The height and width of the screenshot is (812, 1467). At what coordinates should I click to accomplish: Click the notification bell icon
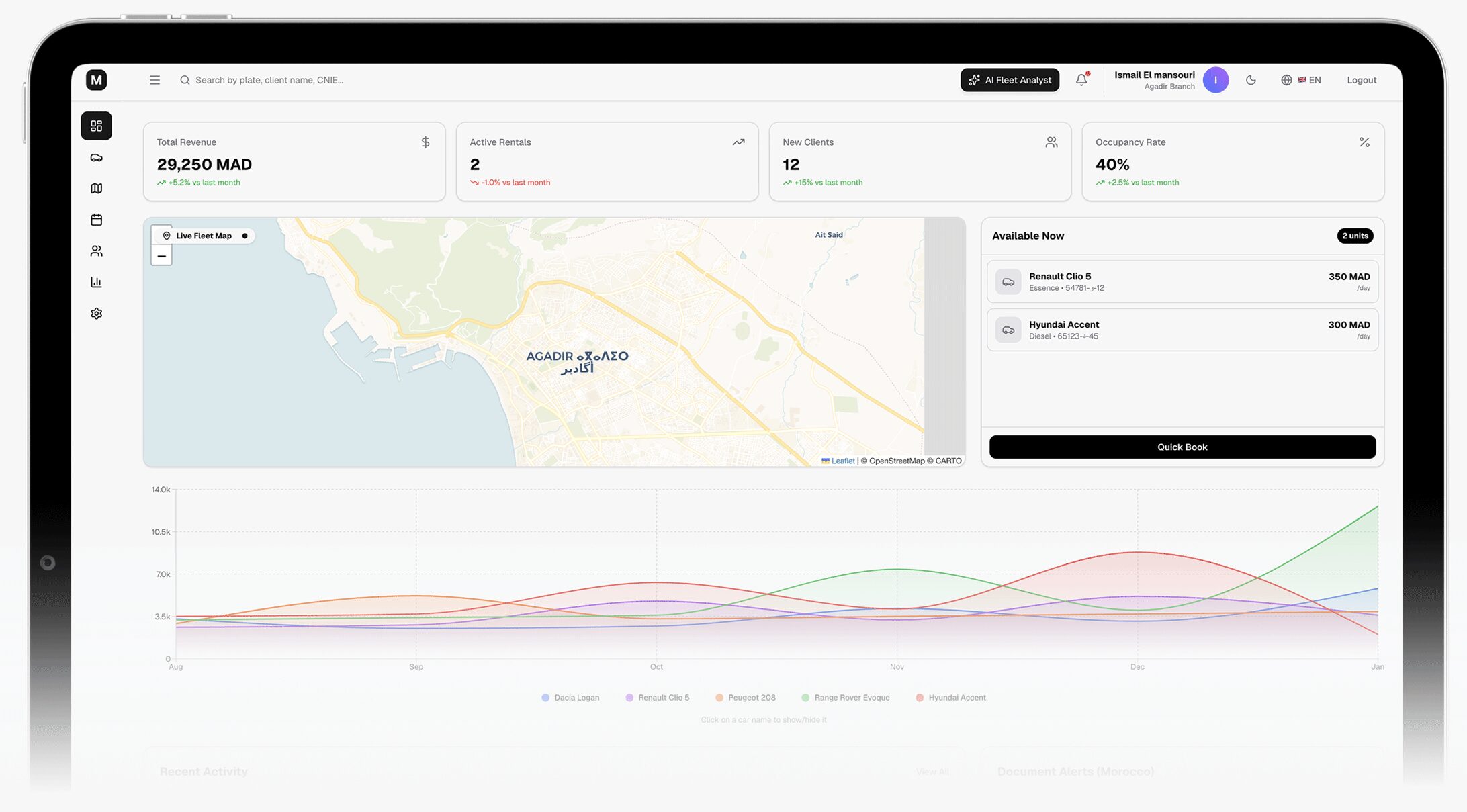1081,80
